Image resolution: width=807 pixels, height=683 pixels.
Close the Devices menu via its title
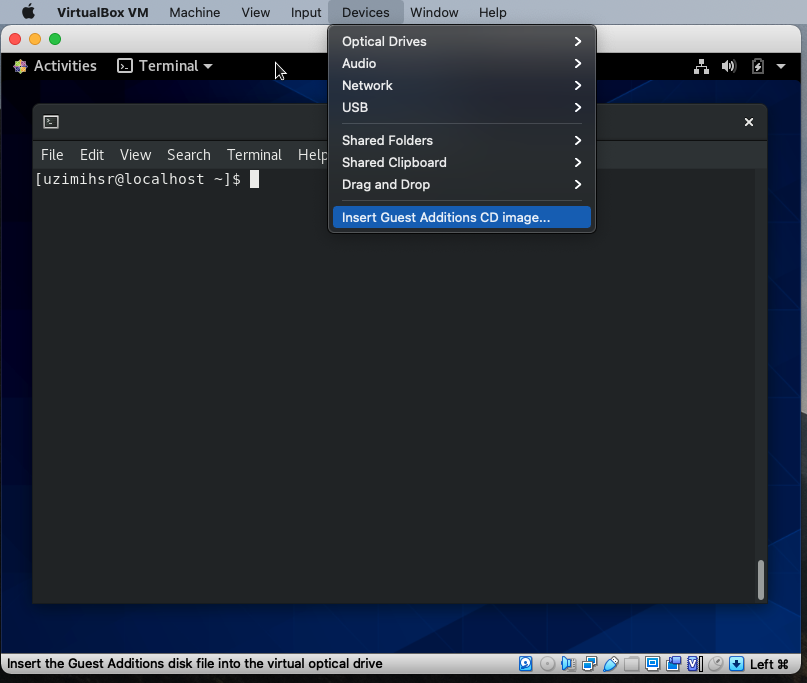[365, 12]
